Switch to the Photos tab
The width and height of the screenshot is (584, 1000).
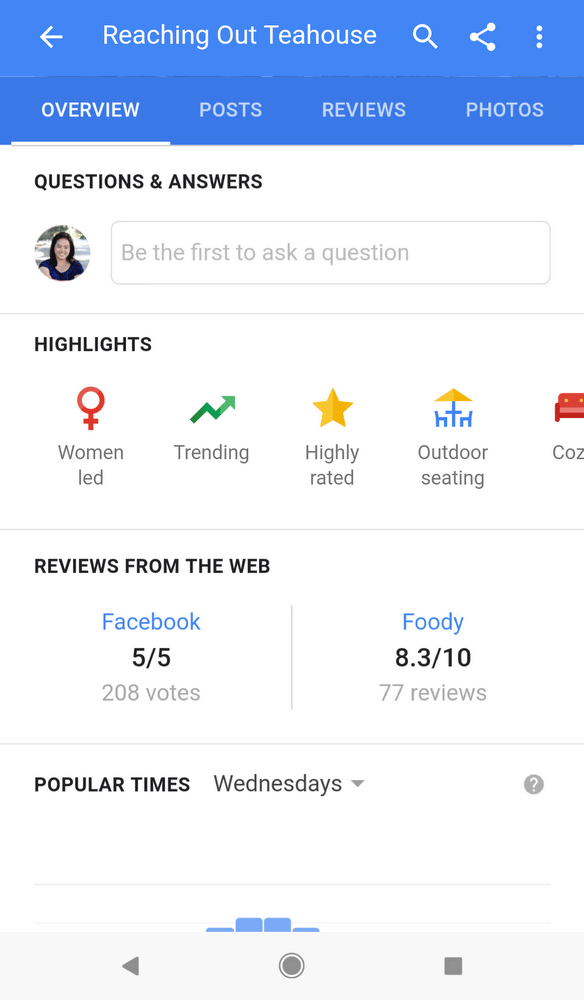tap(505, 110)
